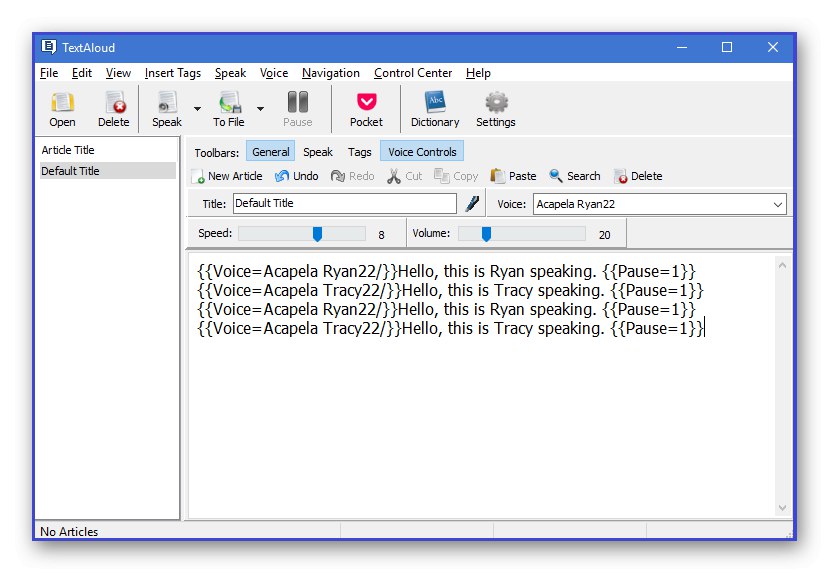Viewport: 829px width, 573px height.
Task: Click the Volume slider handle
Action: pos(486,234)
